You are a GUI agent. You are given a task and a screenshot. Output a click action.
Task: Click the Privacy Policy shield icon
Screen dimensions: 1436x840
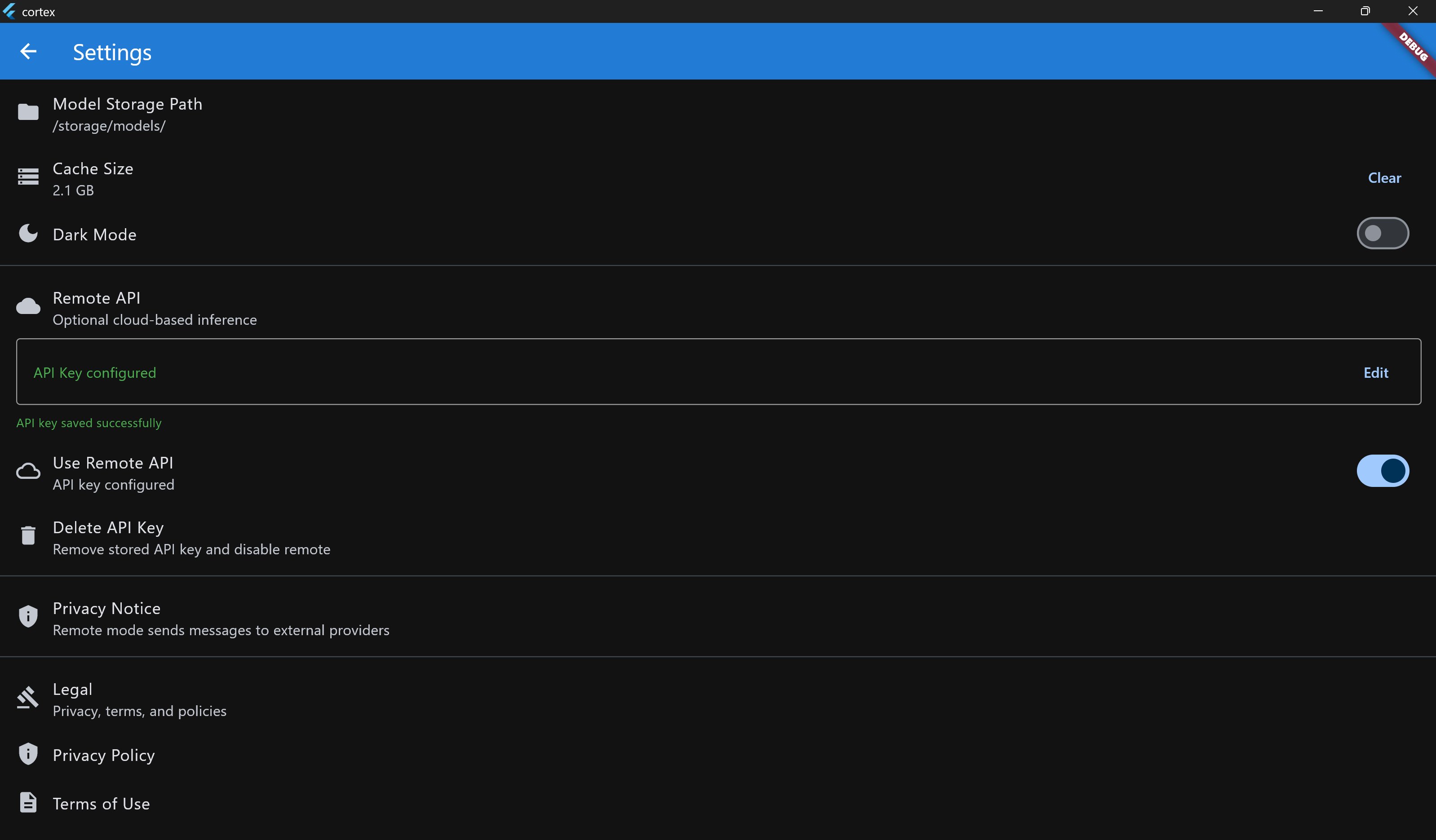click(x=28, y=754)
